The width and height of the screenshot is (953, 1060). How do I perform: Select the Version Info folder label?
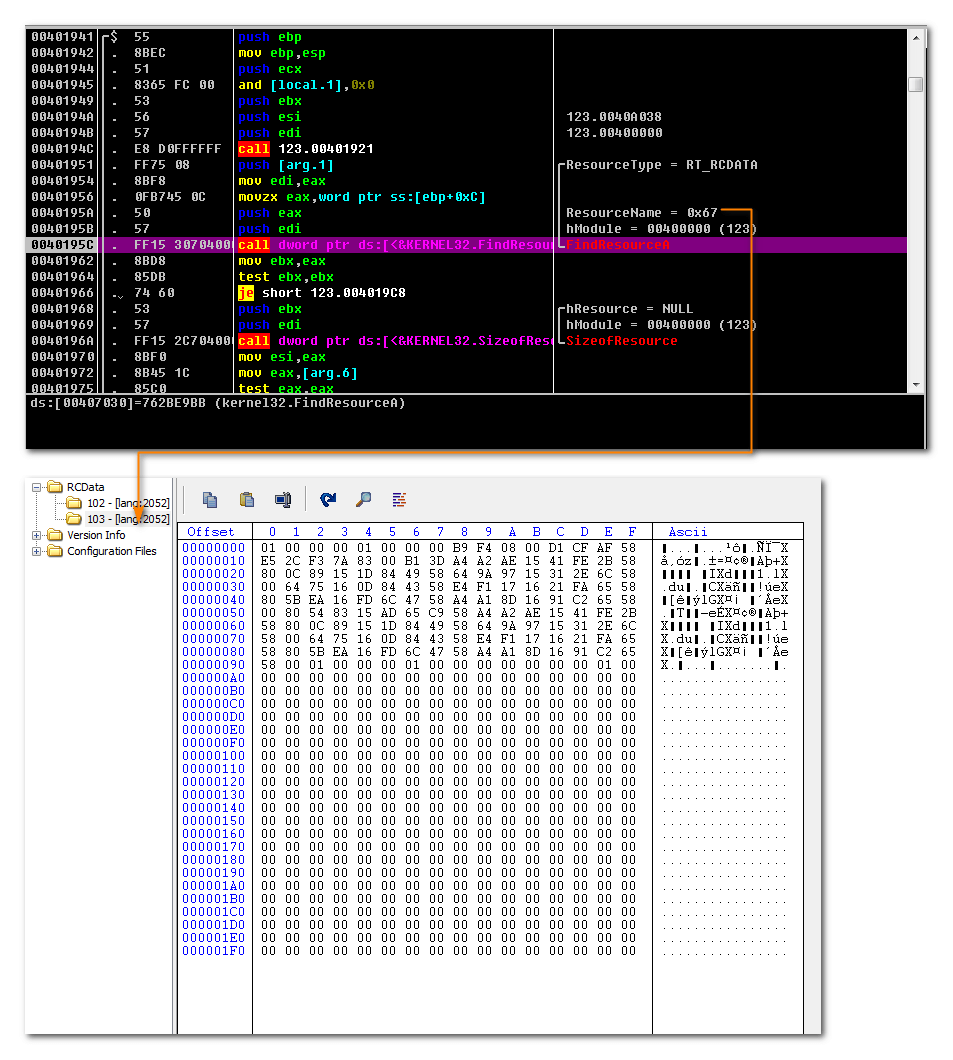click(x=96, y=535)
